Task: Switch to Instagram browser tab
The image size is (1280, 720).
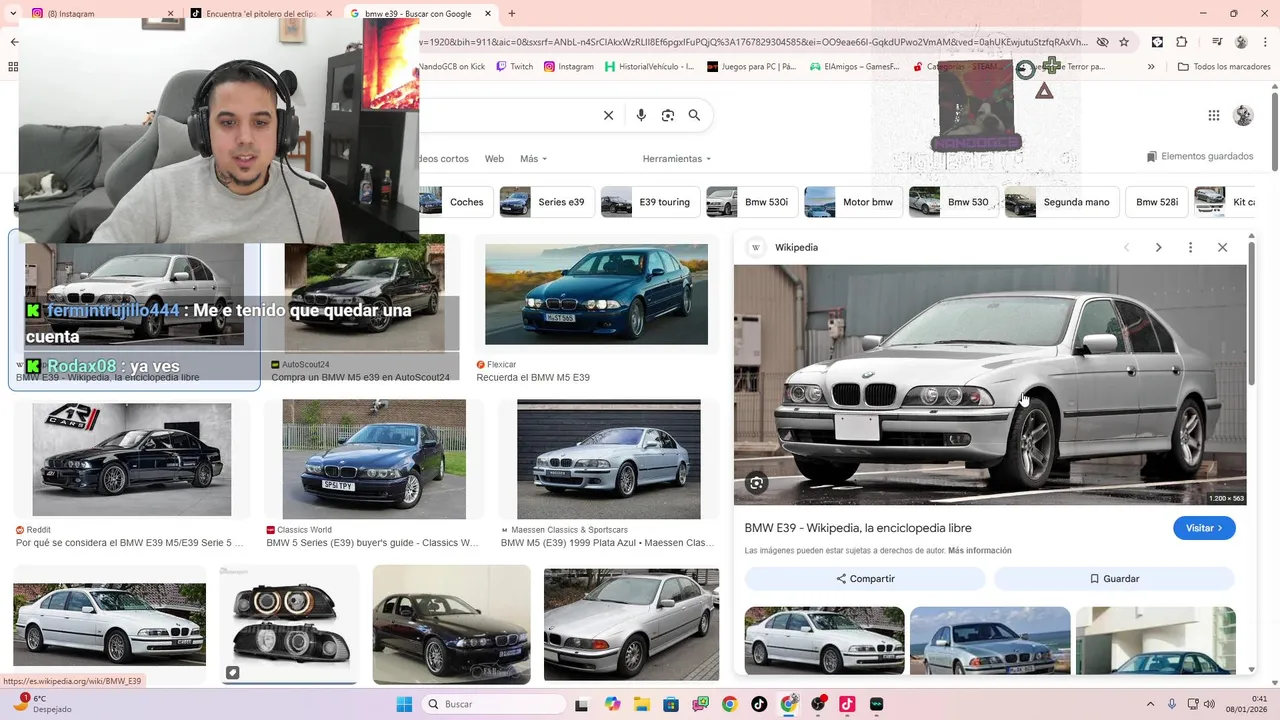Action: click(x=100, y=13)
